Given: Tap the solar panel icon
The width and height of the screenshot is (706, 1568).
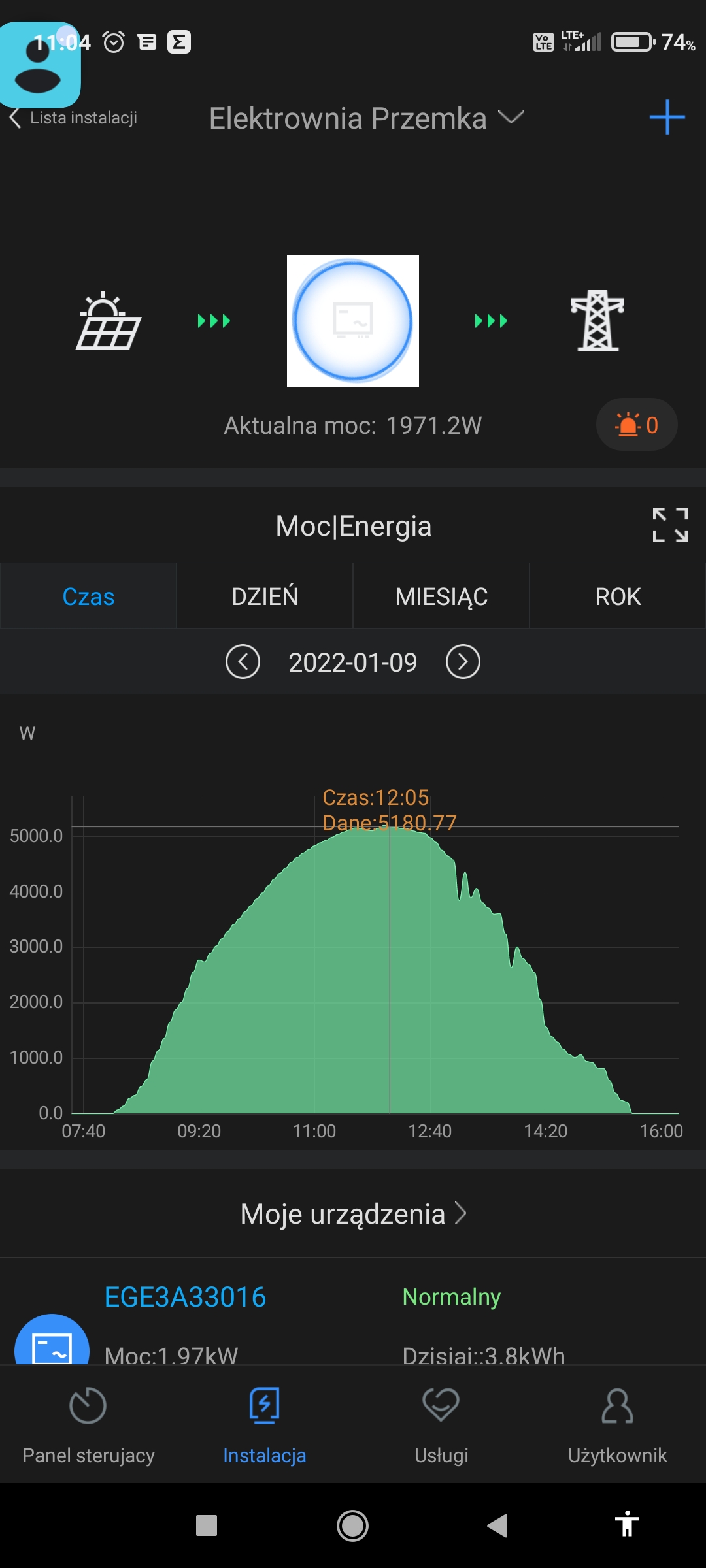Looking at the screenshot, I should pyautogui.click(x=109, y=321).
